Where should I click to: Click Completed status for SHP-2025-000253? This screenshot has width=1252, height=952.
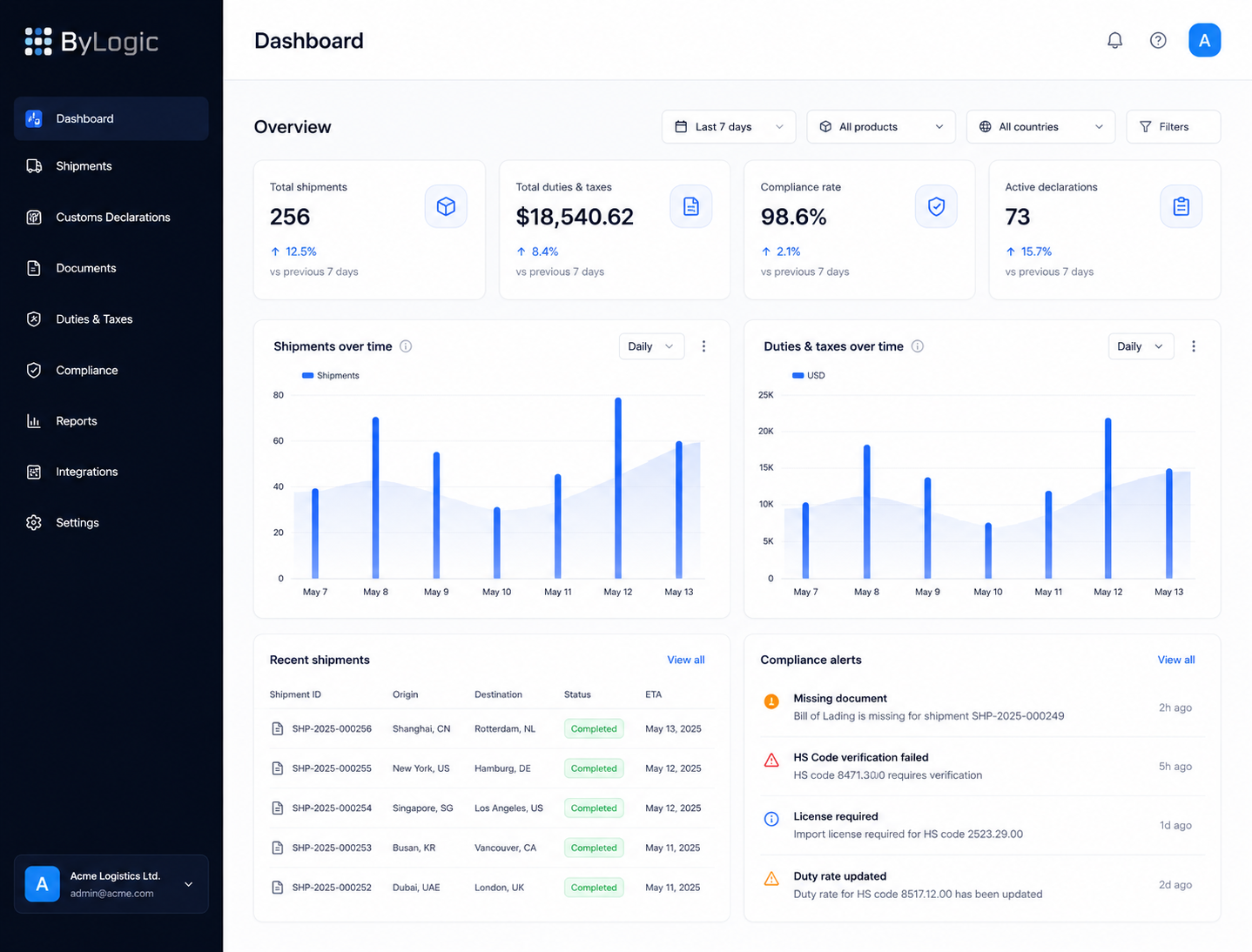tap(594, 848)
